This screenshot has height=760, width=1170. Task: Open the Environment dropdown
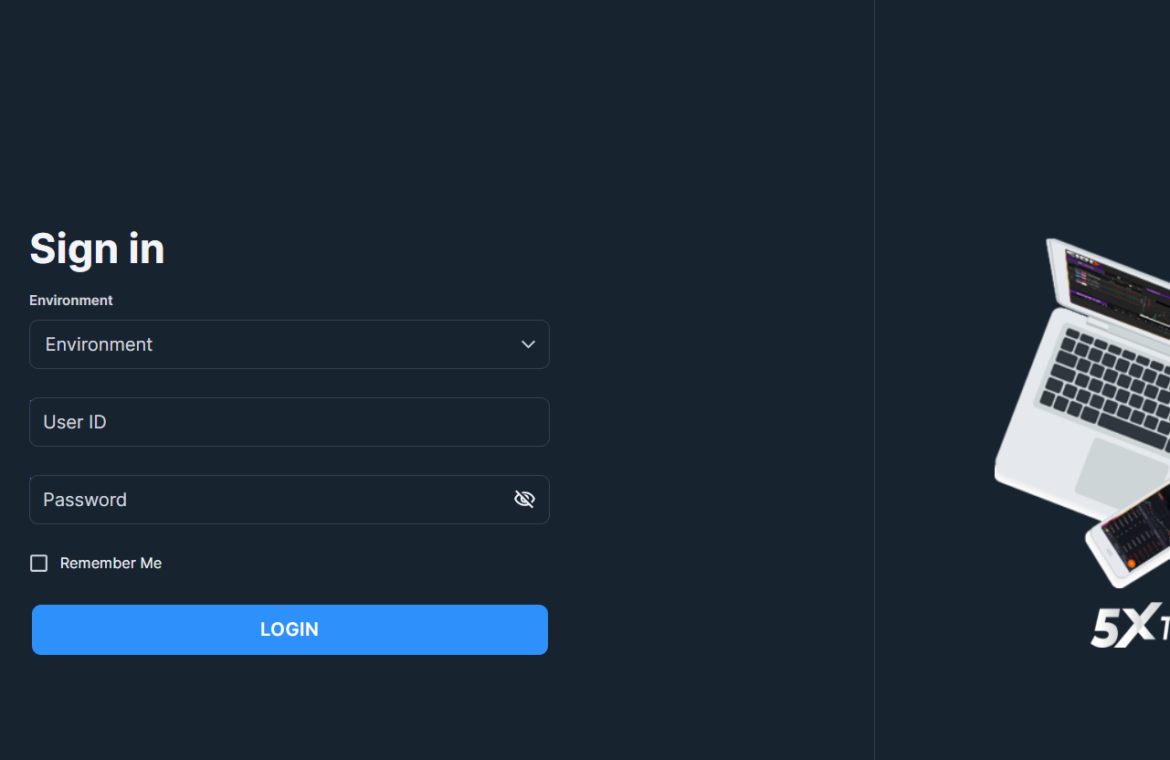(290, 345)
